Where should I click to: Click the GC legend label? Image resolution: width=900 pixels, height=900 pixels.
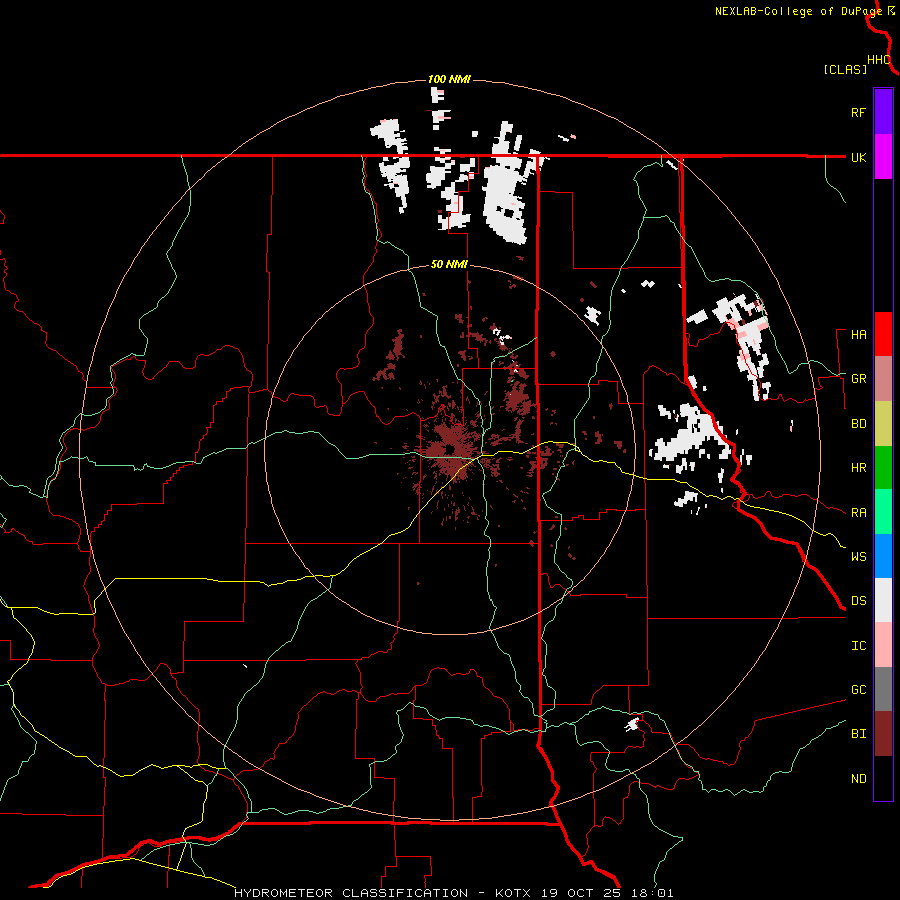(x=858, y=689)
